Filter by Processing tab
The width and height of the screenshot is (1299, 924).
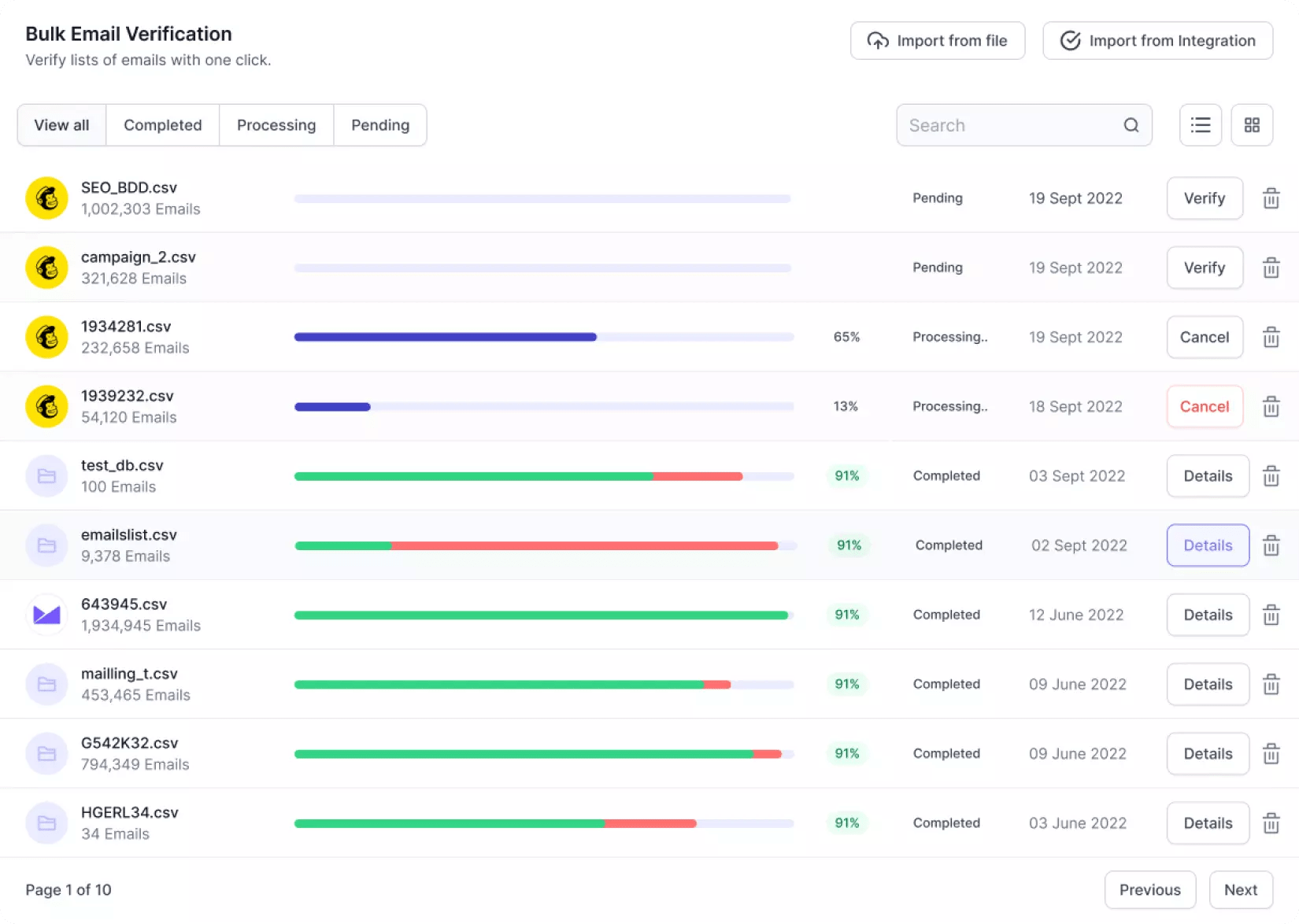pyautogui.click(x=276, y=125)
